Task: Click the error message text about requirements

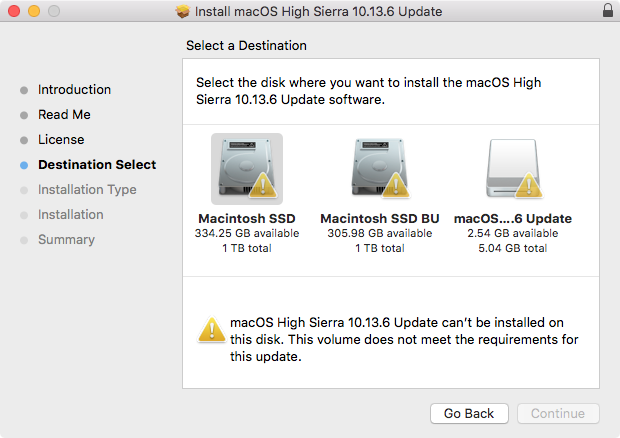Action: coord(404,340)
